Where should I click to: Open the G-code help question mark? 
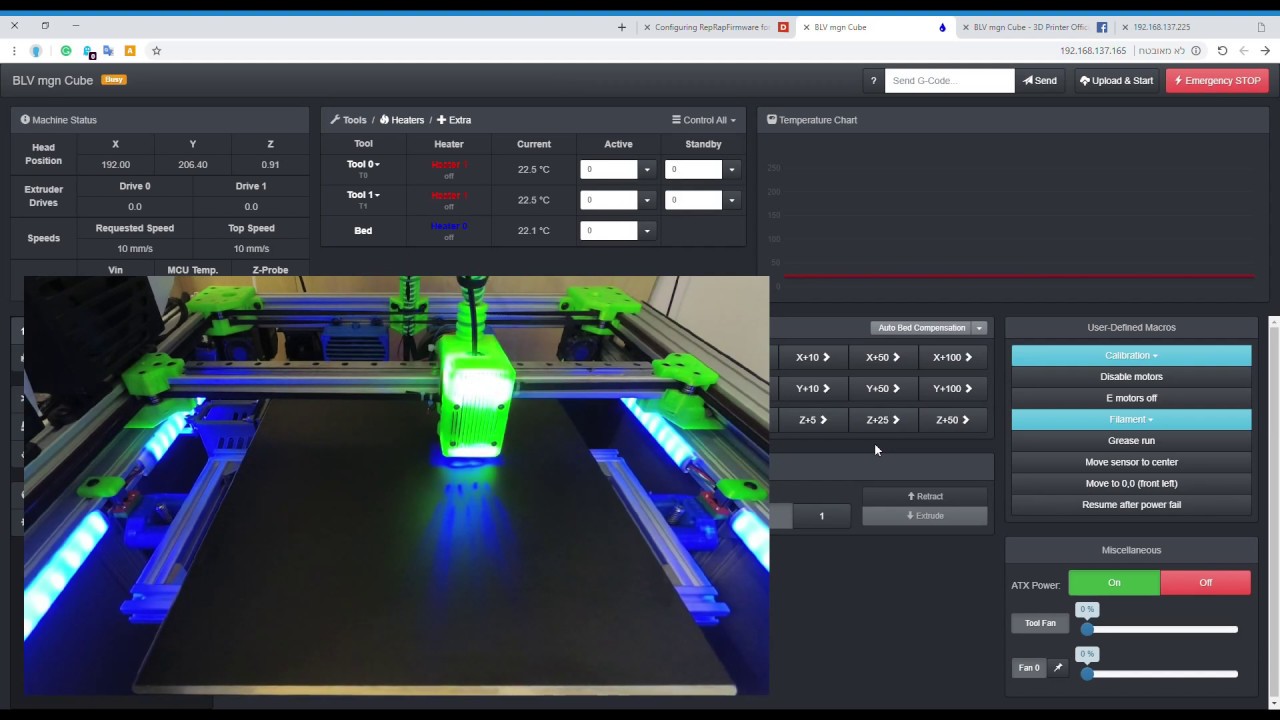873,80
